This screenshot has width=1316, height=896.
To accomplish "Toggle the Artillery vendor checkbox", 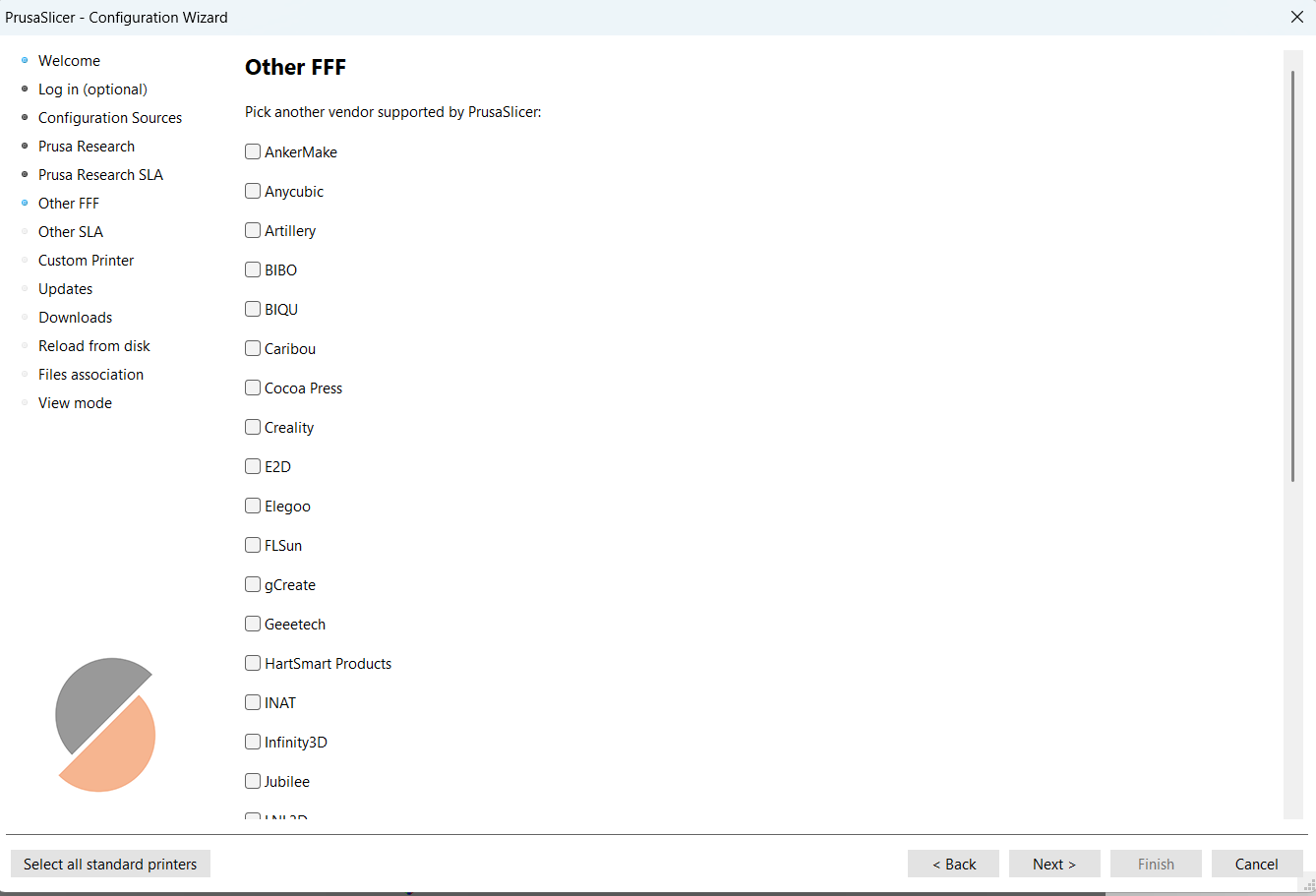I will coord(253,231).
